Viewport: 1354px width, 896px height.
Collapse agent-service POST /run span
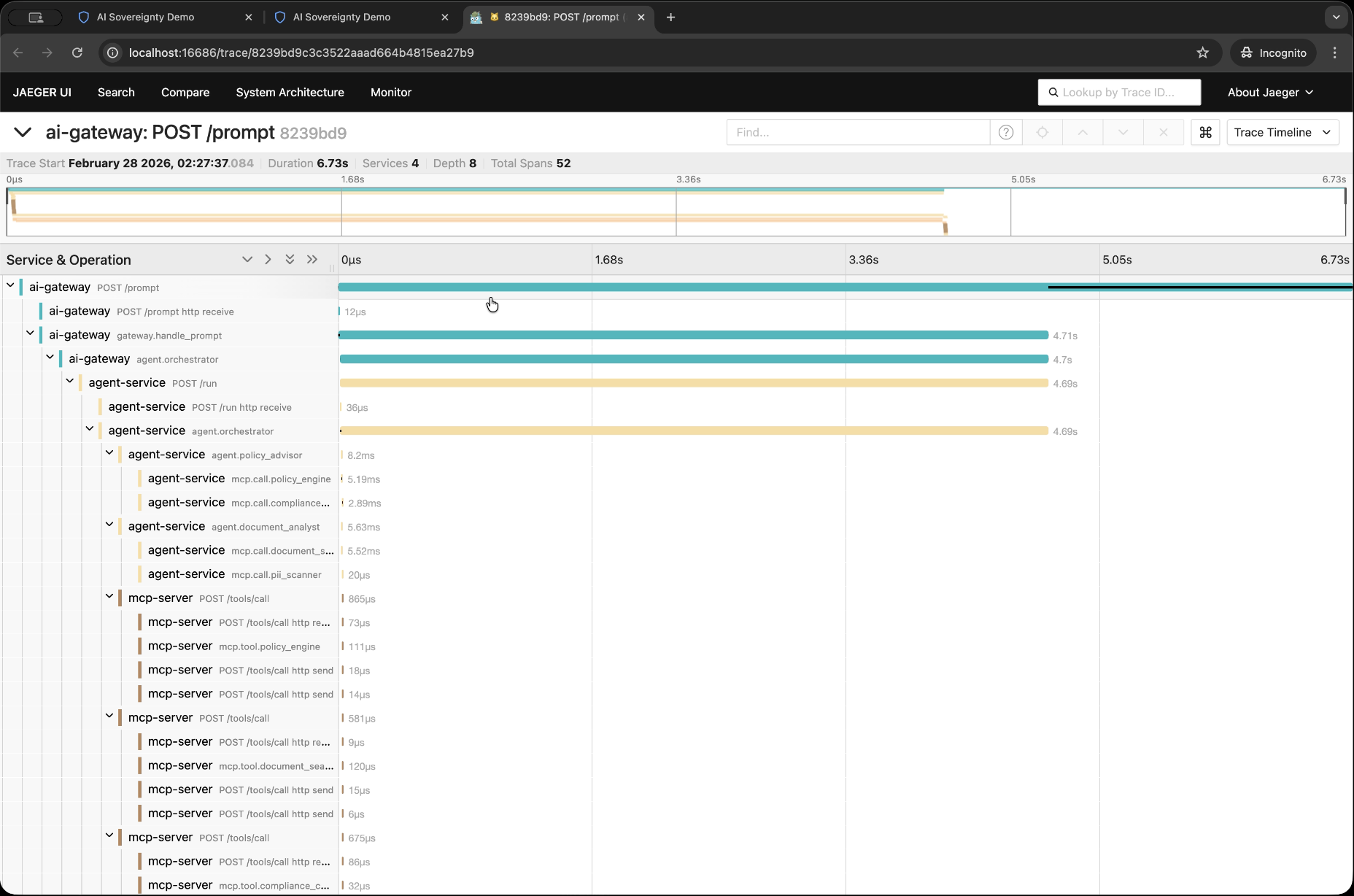point(69,382)
